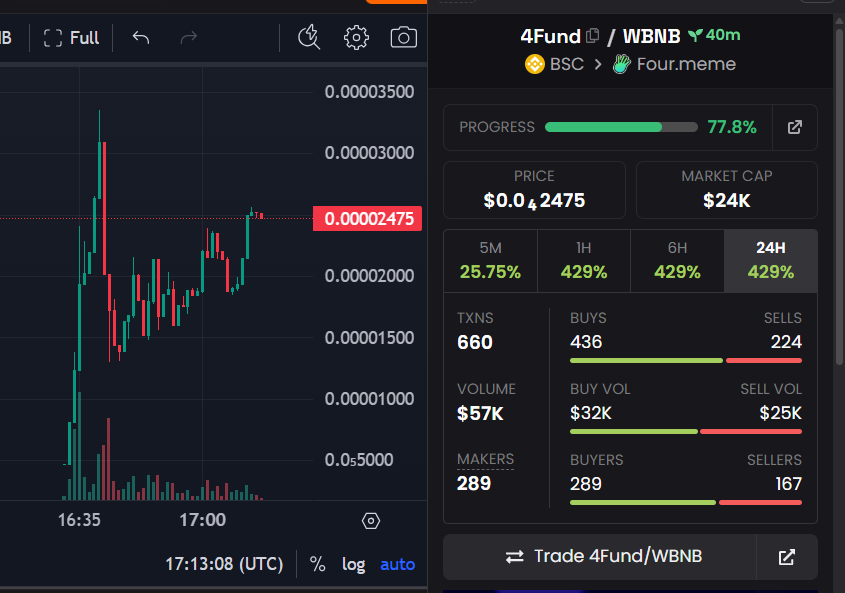Toggle log scale on chart
The height and width of the screenshot is (593, 845).
(x=354, y=564)
